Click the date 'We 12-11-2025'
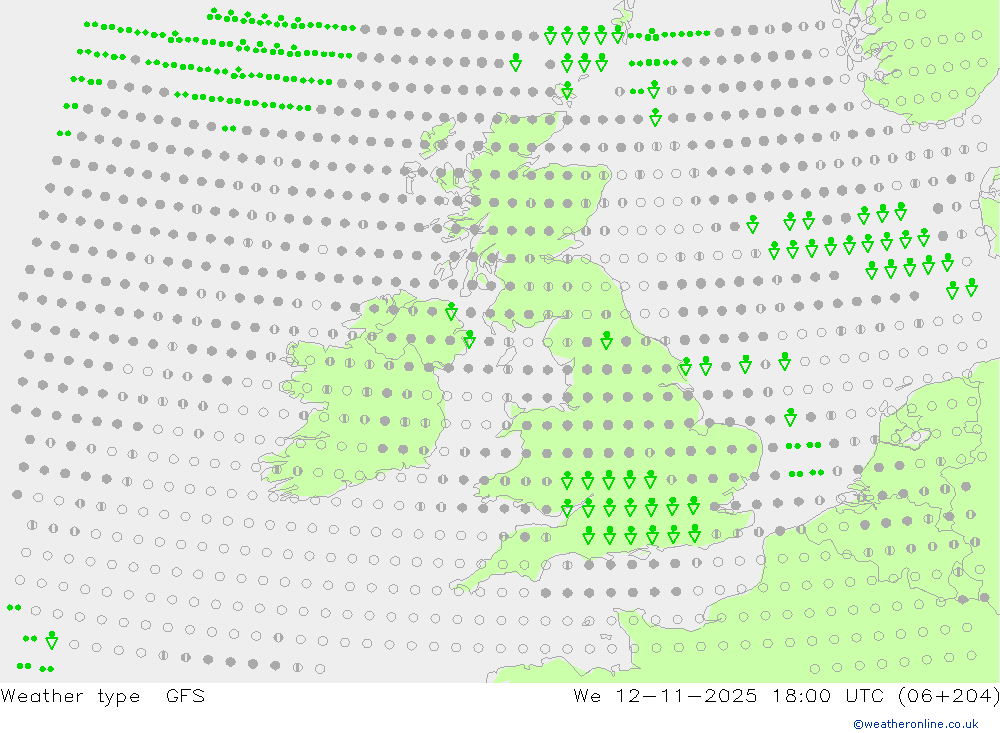 click(665, 695)
